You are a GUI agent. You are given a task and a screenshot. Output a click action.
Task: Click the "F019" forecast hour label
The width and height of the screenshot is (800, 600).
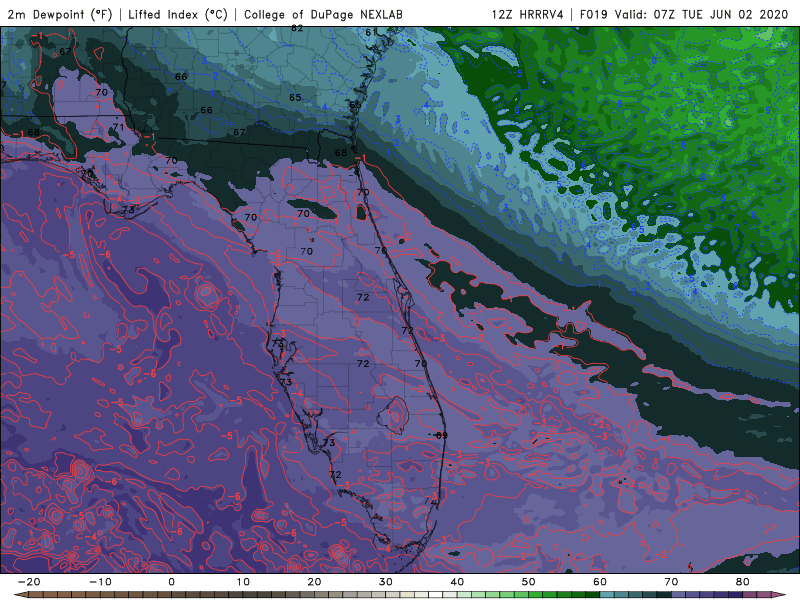click(x=593, y=14)
